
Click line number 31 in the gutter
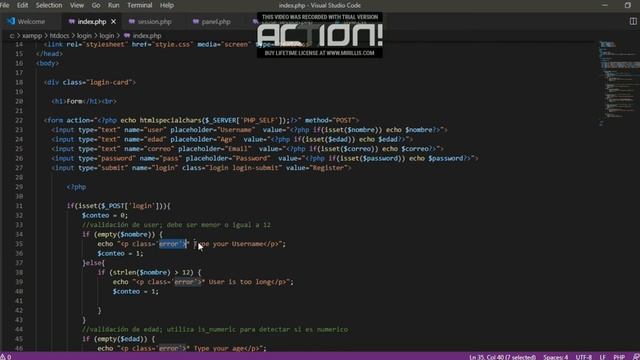pyautogui.click(x=19, y=206)
